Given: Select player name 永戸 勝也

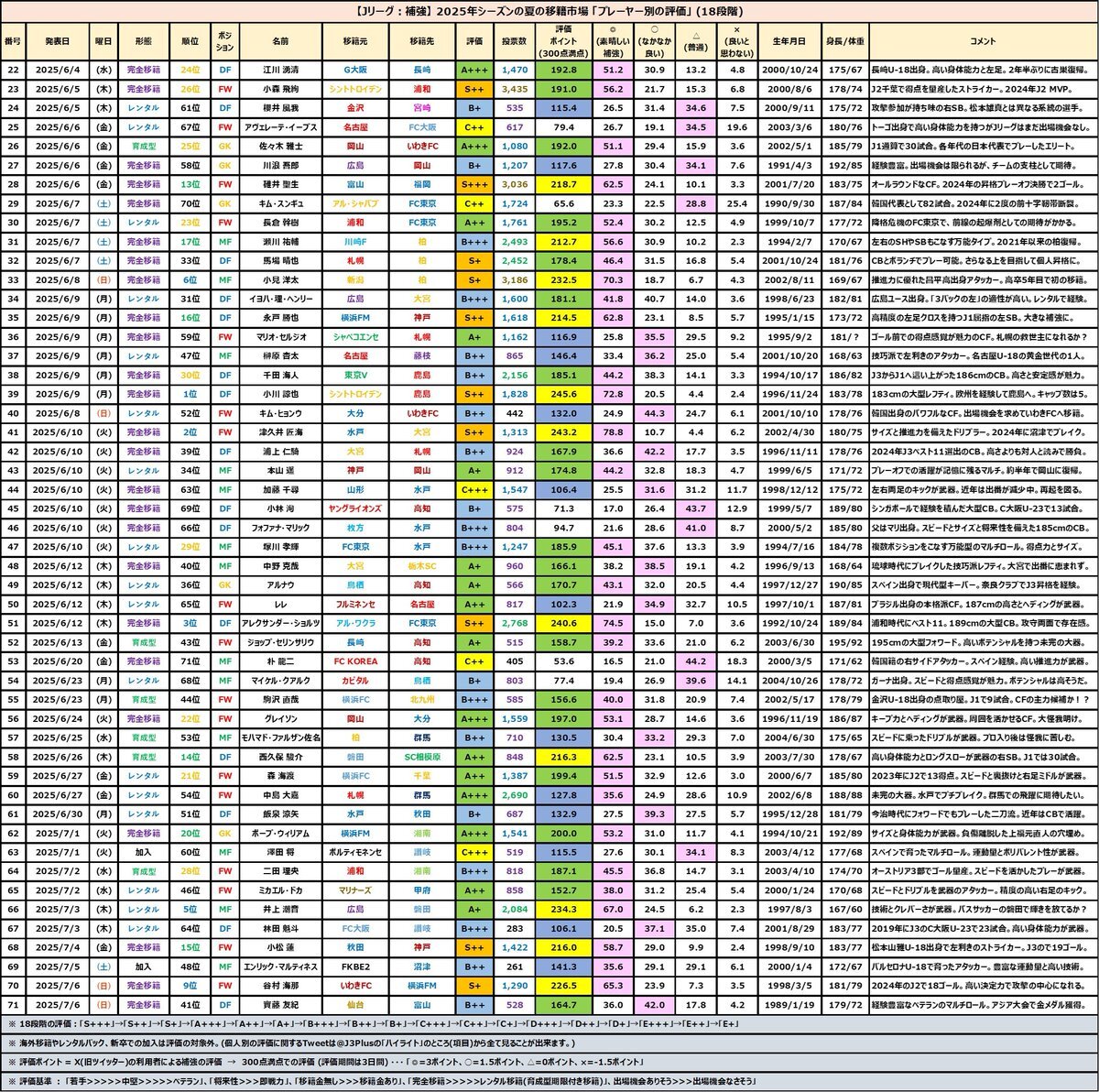Looking at the screenshot, I should [280, 318].
